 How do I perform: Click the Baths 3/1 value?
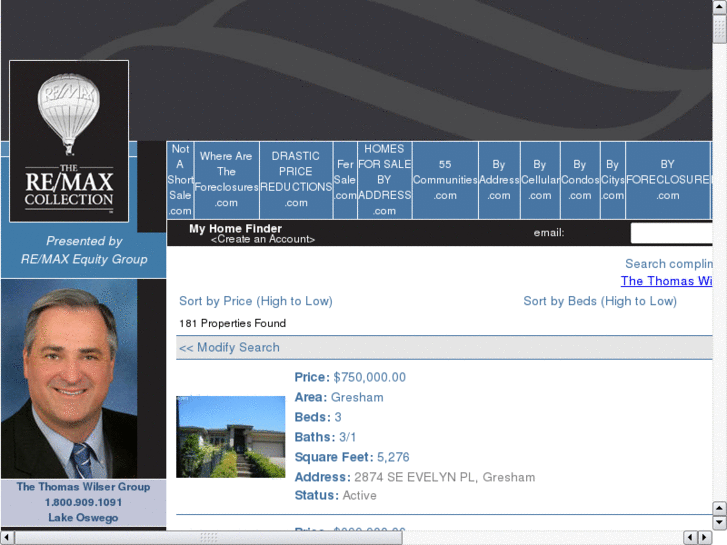(x=347, y=437)
